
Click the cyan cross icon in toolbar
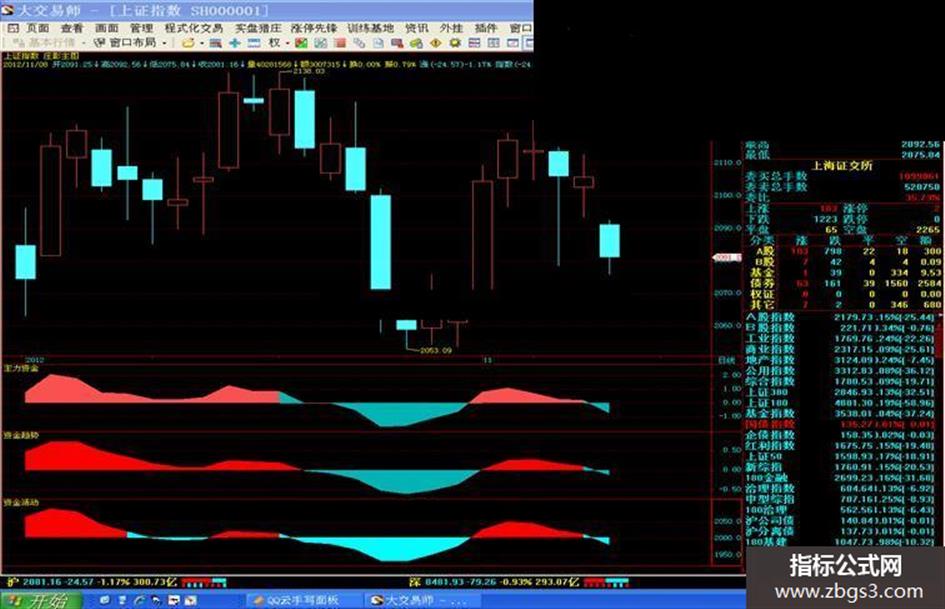234,43
